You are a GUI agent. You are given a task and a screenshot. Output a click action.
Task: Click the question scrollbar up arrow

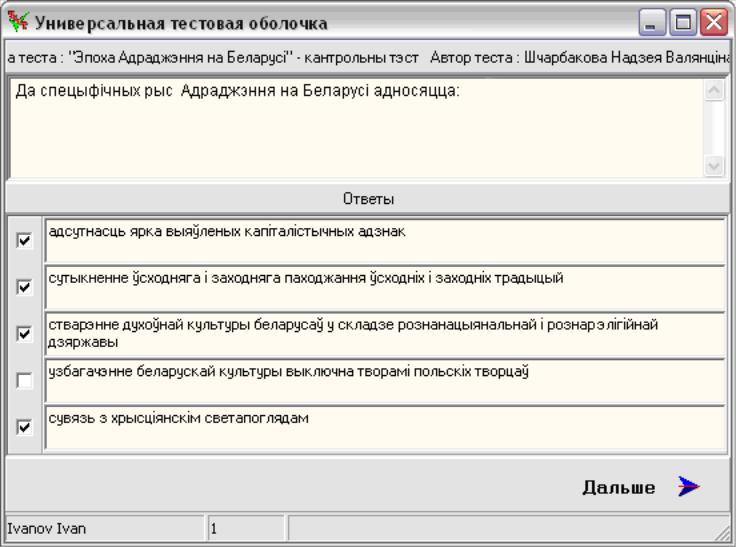714,90
